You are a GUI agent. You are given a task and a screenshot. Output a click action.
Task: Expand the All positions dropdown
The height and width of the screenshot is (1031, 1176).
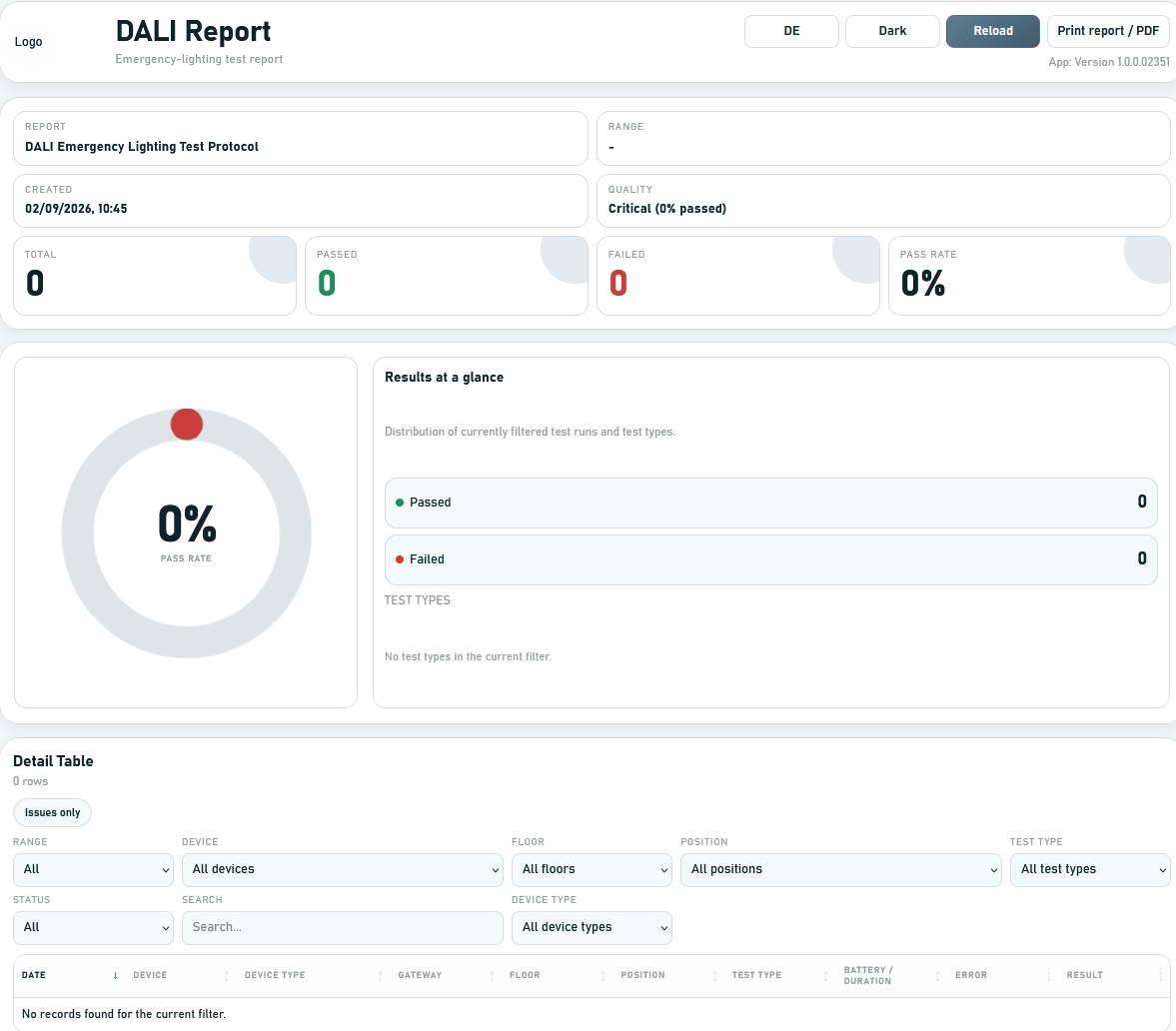840,870
